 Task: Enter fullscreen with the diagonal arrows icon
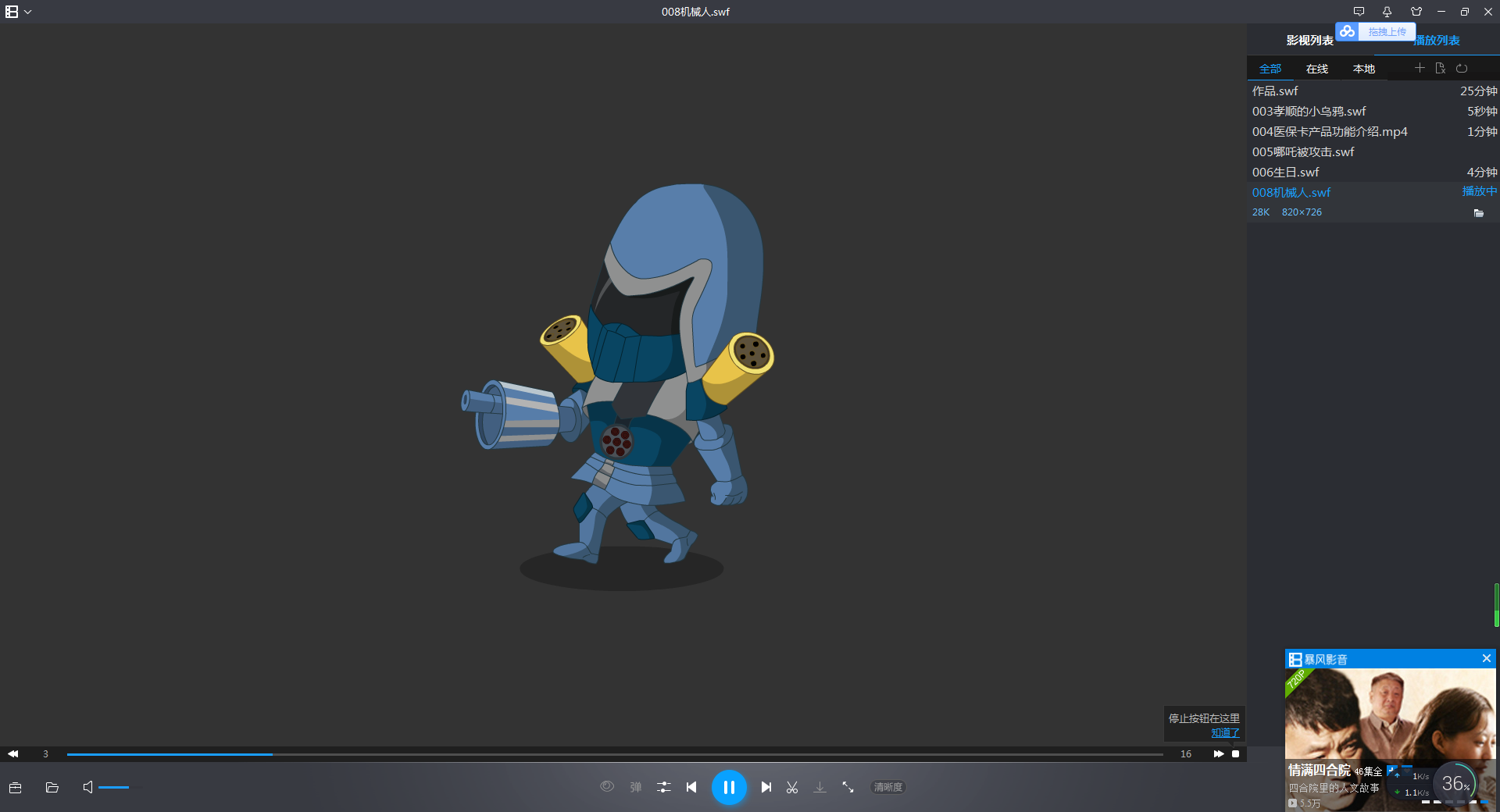(x=848, y=787)
